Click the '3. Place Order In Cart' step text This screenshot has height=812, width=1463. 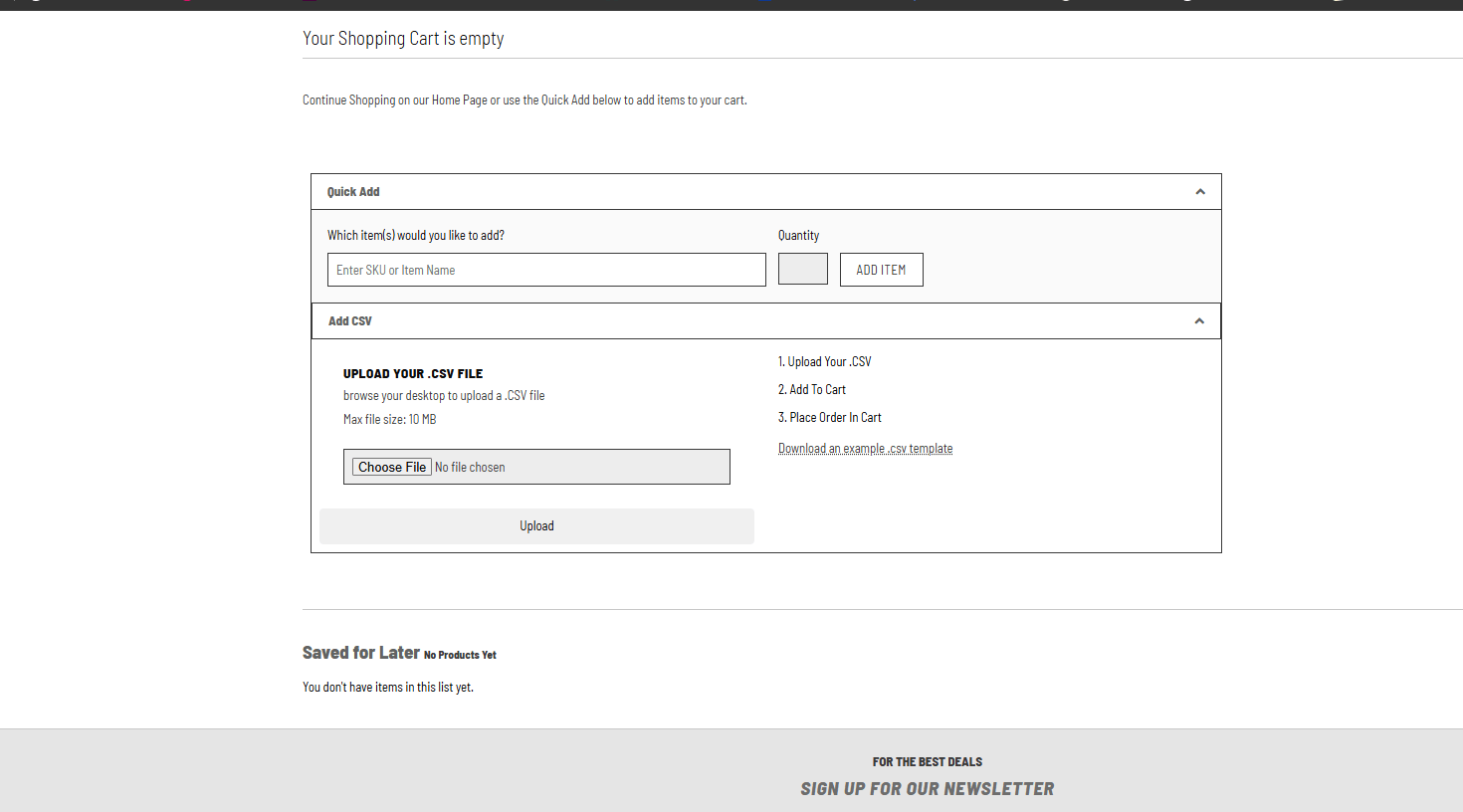tap(830, 417)
